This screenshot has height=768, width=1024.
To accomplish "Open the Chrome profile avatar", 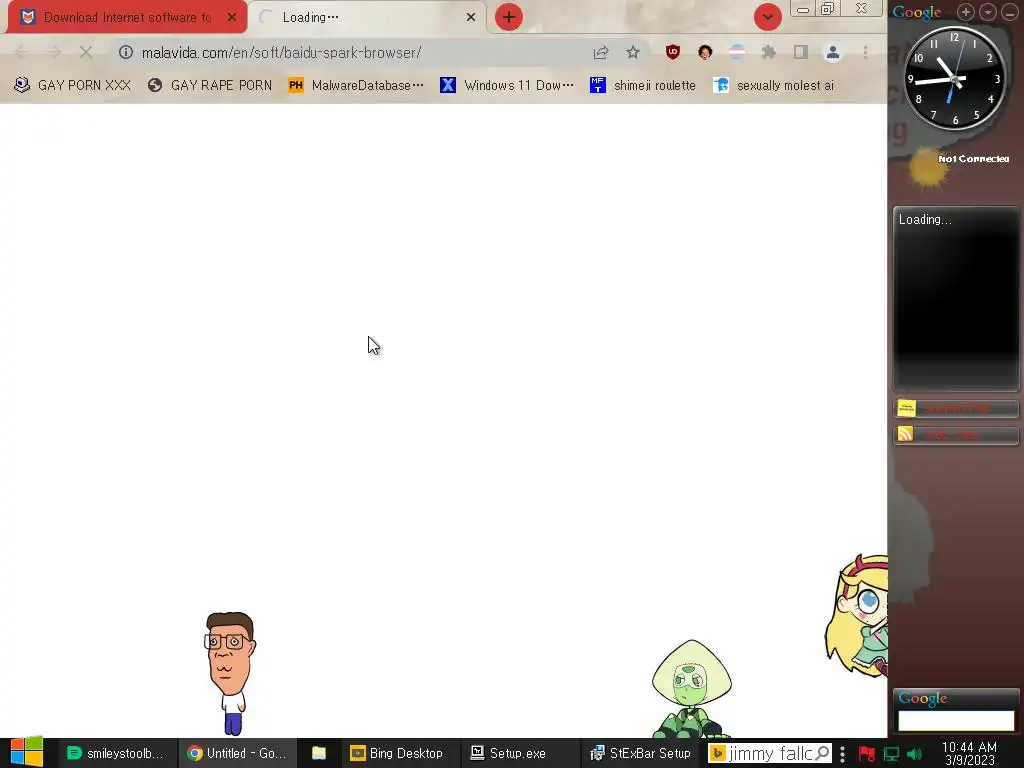I will point(833,52).
